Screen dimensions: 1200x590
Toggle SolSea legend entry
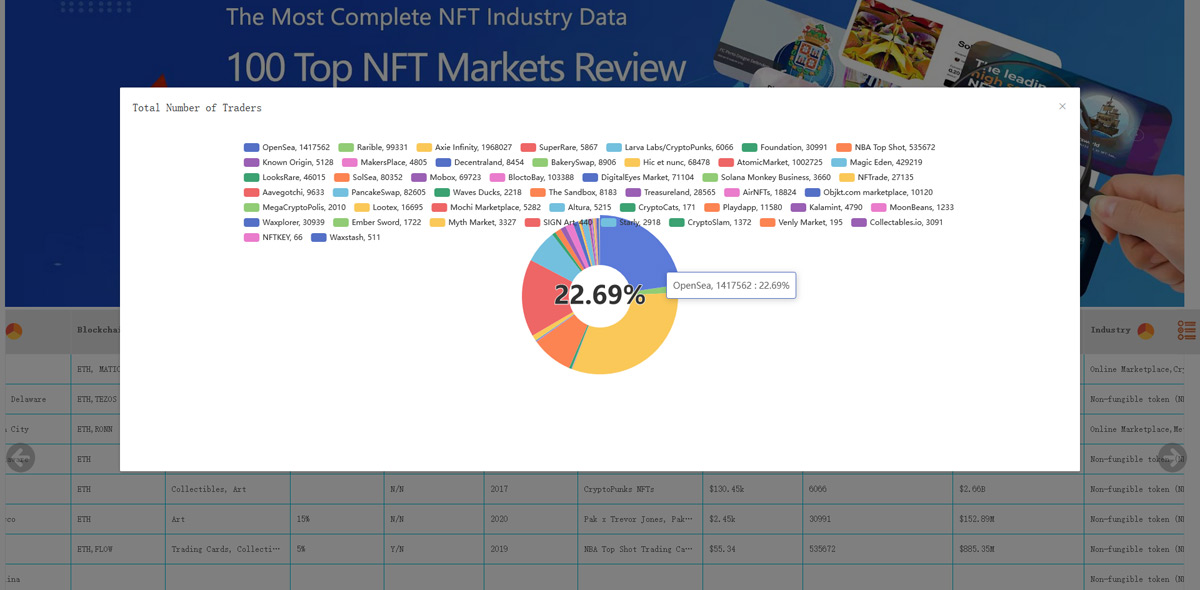tap(368, 177)
